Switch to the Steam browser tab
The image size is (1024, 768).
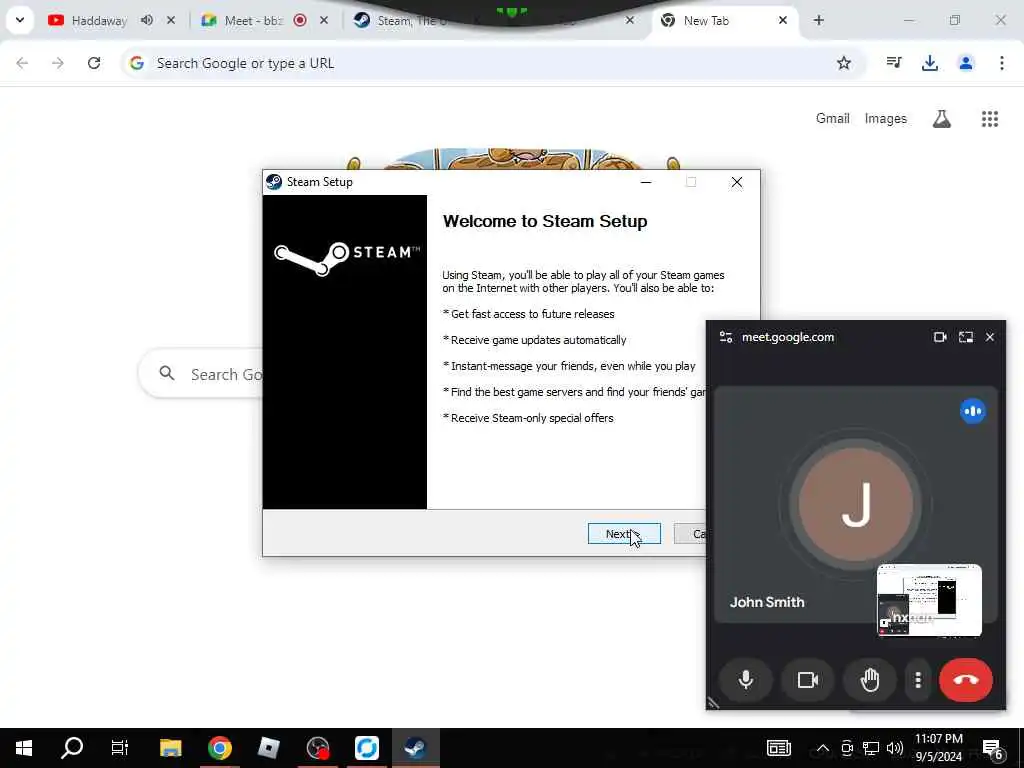point(411,21)
